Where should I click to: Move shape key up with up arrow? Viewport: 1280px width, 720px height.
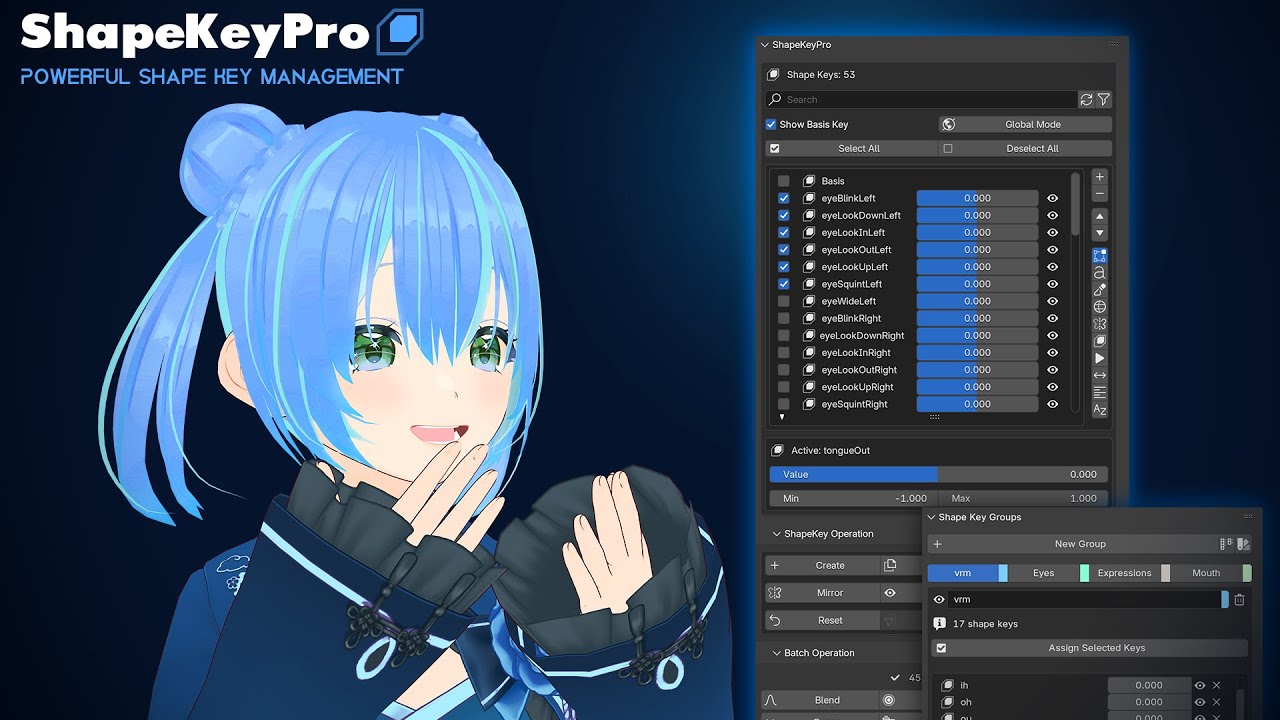(x=1100, y=216)
